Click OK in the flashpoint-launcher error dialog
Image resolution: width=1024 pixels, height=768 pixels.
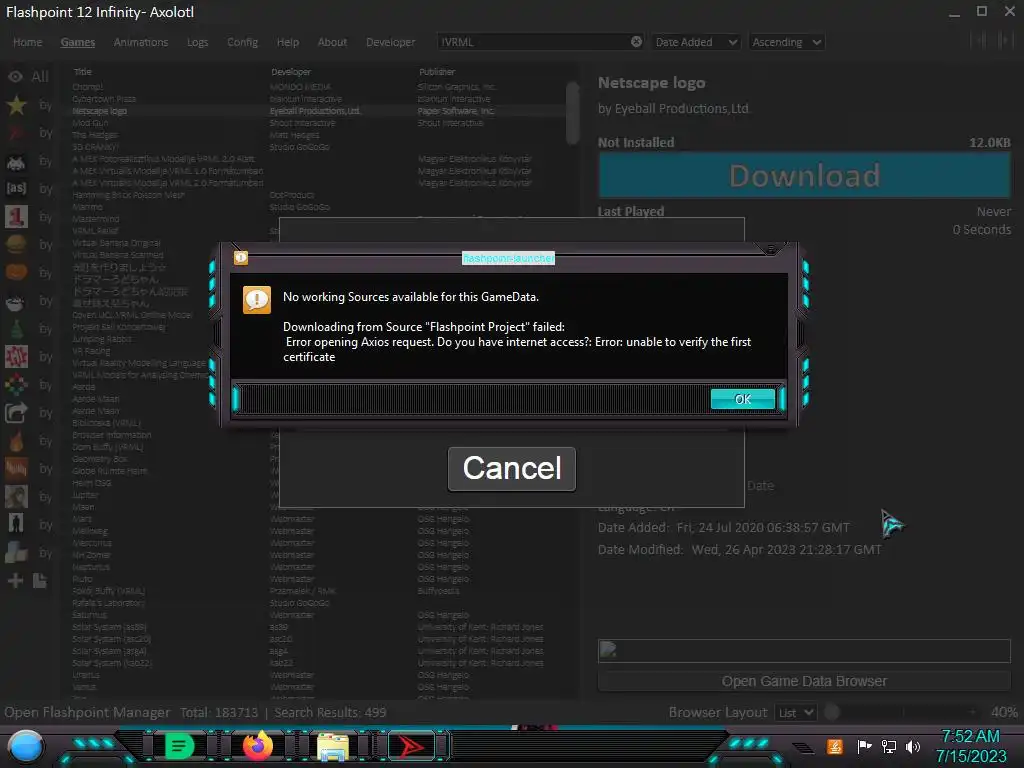point(743,399)
